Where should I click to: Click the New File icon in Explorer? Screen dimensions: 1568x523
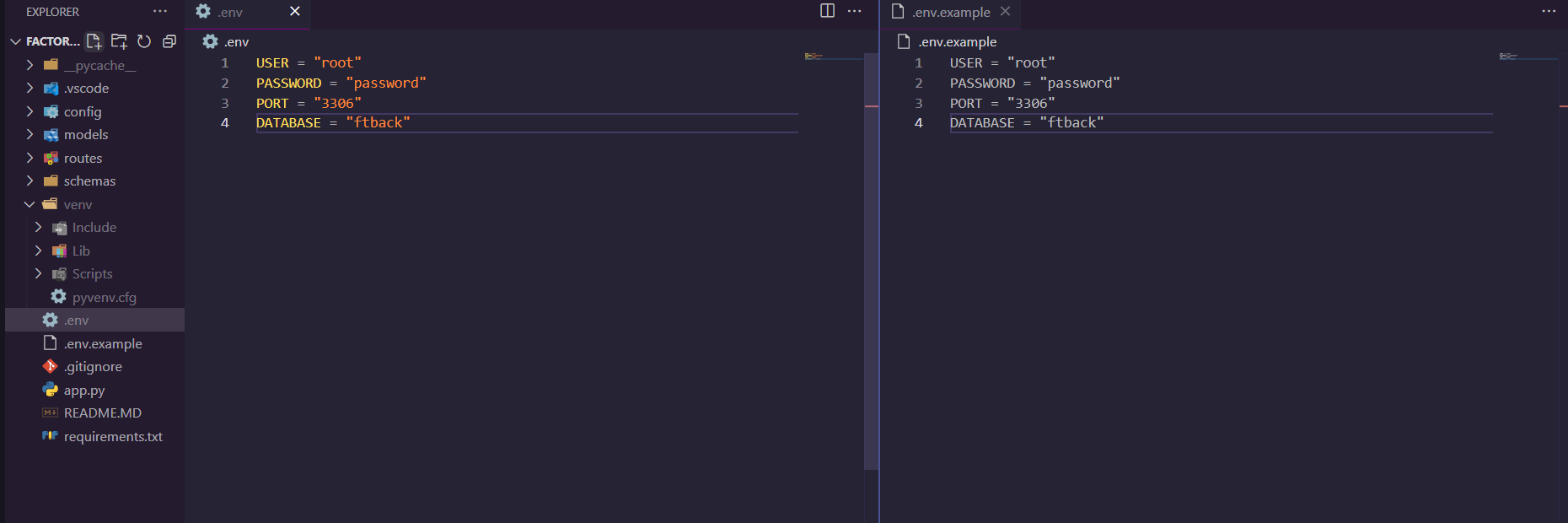[94, 41]
